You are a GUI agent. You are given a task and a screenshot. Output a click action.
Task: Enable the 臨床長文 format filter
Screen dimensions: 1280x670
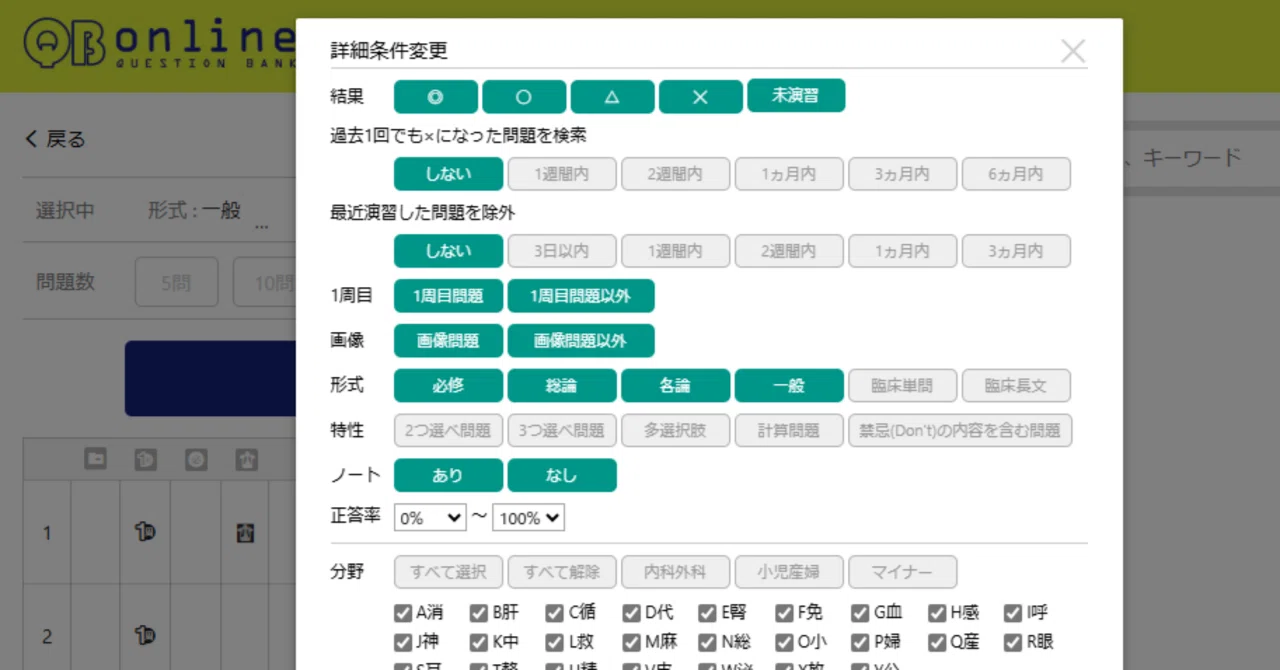[1016, 386]
